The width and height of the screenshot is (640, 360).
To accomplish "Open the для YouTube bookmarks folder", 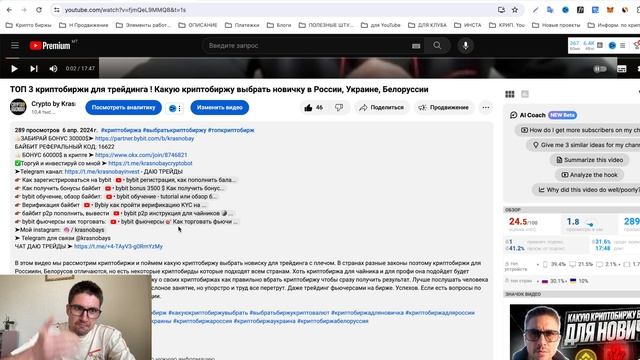I will click(x=381, y=25).
